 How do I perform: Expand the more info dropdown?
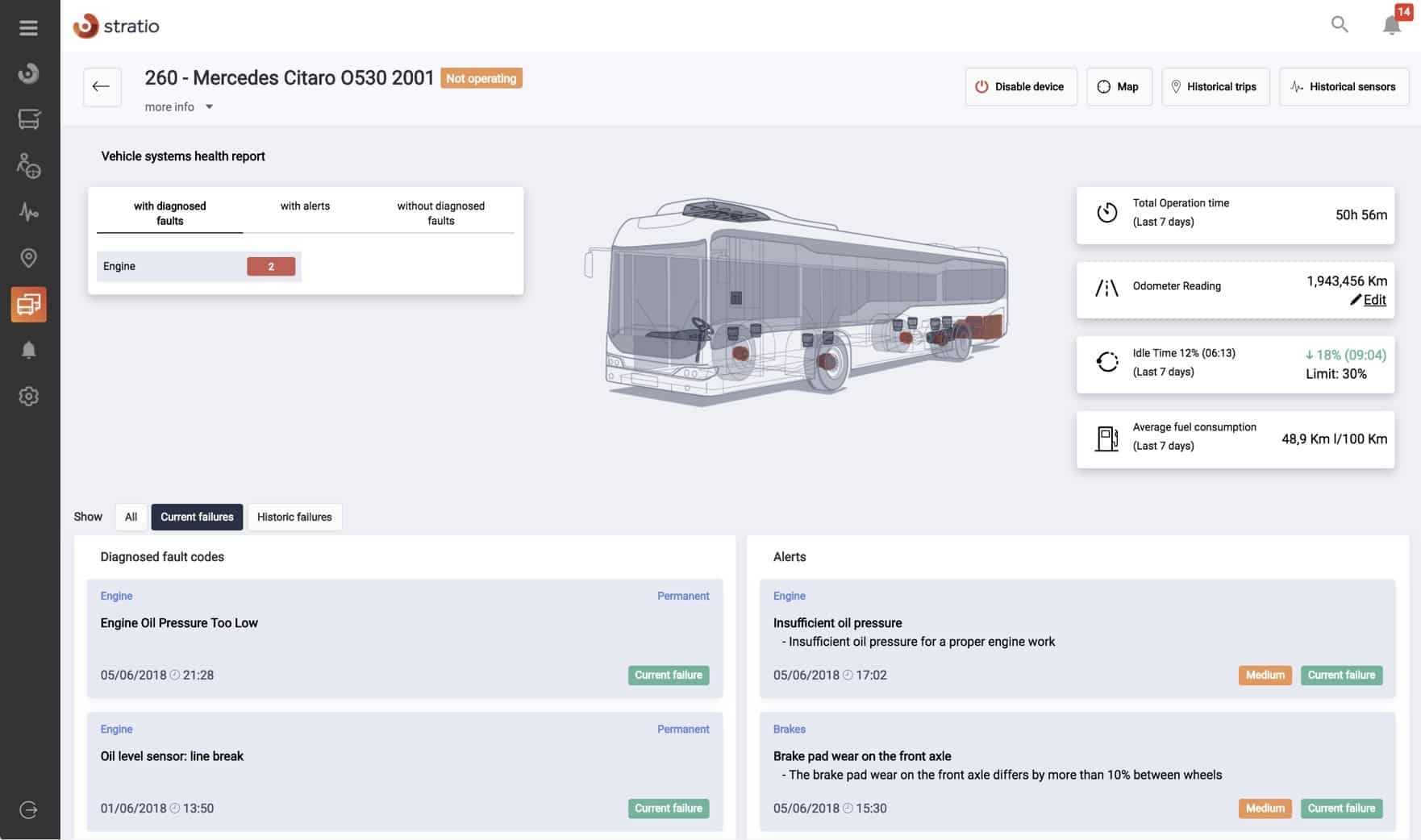pyautogui.click(x=179, y=107)
